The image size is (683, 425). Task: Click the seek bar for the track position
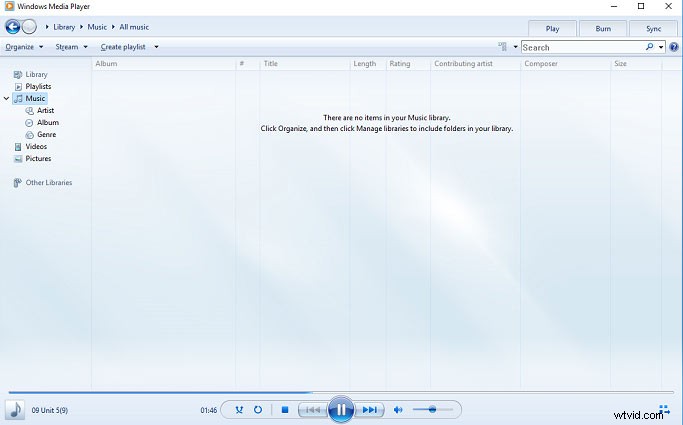click(341, 392)
